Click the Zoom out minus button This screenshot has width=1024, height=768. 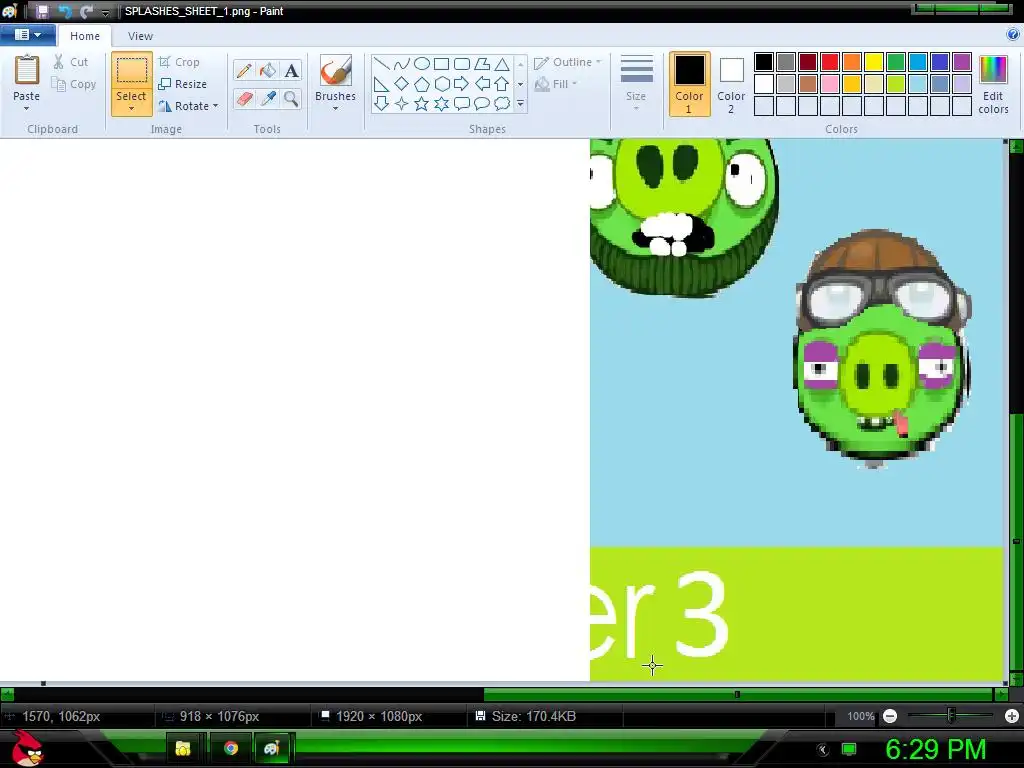[889, 716]
